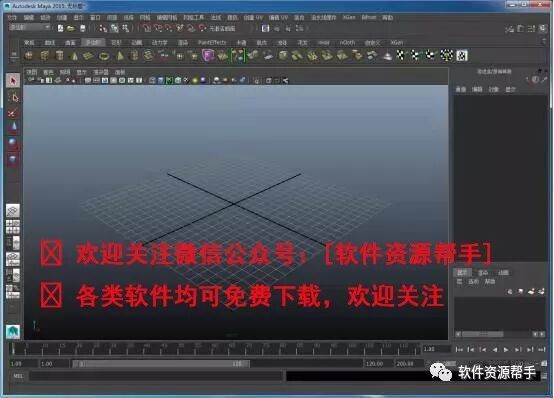Image resolution: width=554 pixels, height=398 pixels.
Task: Toggle the Channel Box panel top-right icon
Action: 543,29
